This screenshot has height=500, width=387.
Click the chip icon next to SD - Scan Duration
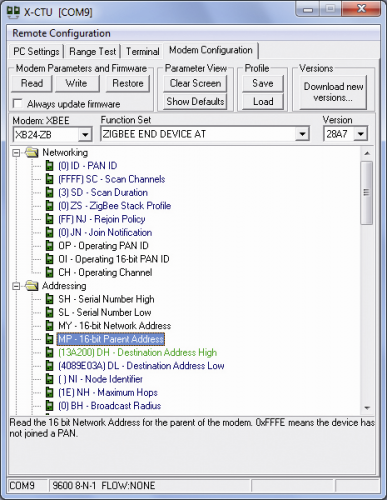[49, 192]
